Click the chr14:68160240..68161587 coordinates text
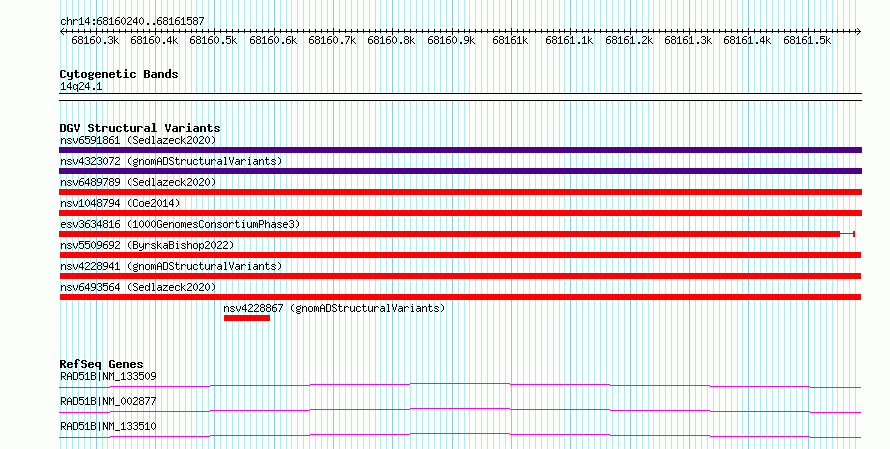The image size is (890, 449). tap(132, 22)
